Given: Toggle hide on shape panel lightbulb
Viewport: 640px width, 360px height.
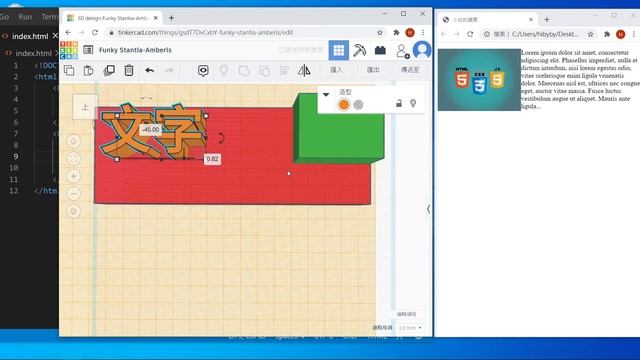Looking at the screenshot, I should point(413,103).
